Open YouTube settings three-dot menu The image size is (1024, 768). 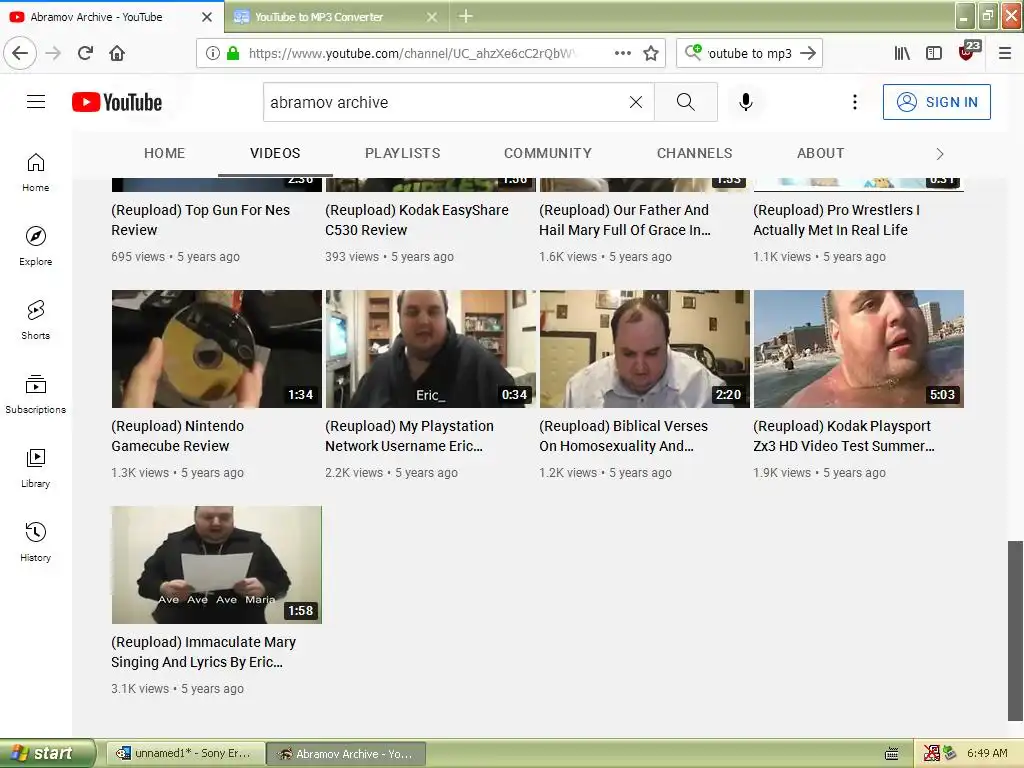[x=855, y=102]
